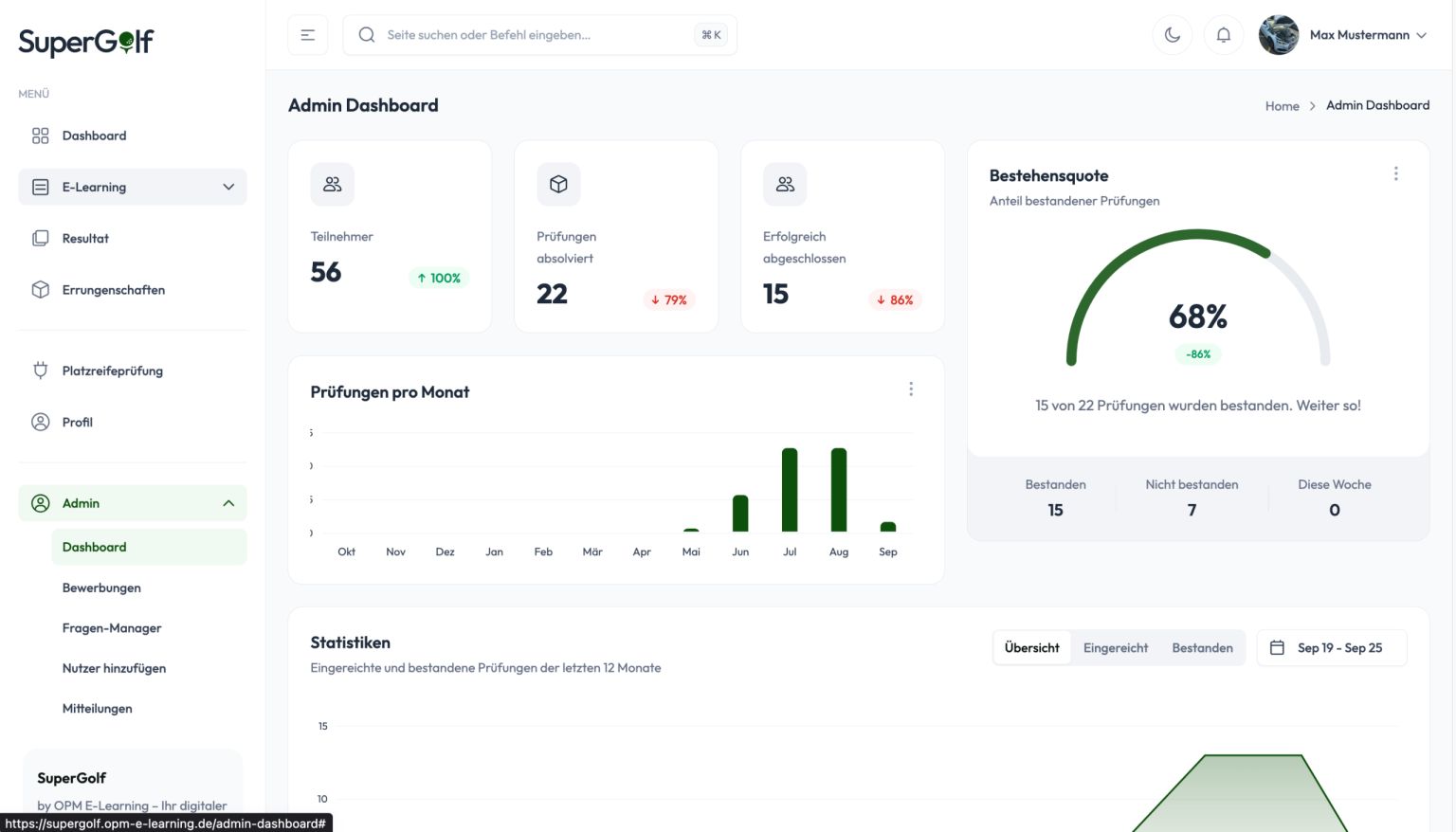Click the Home breadcrumb link
The height and width of the screenshot is (832, 1456).
(x=1282, y=106)
